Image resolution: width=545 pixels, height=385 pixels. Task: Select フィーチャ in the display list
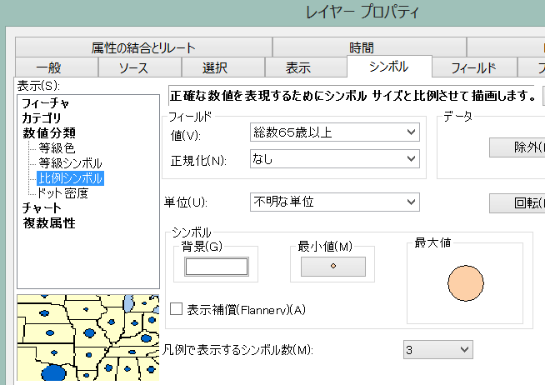[46, 103]
